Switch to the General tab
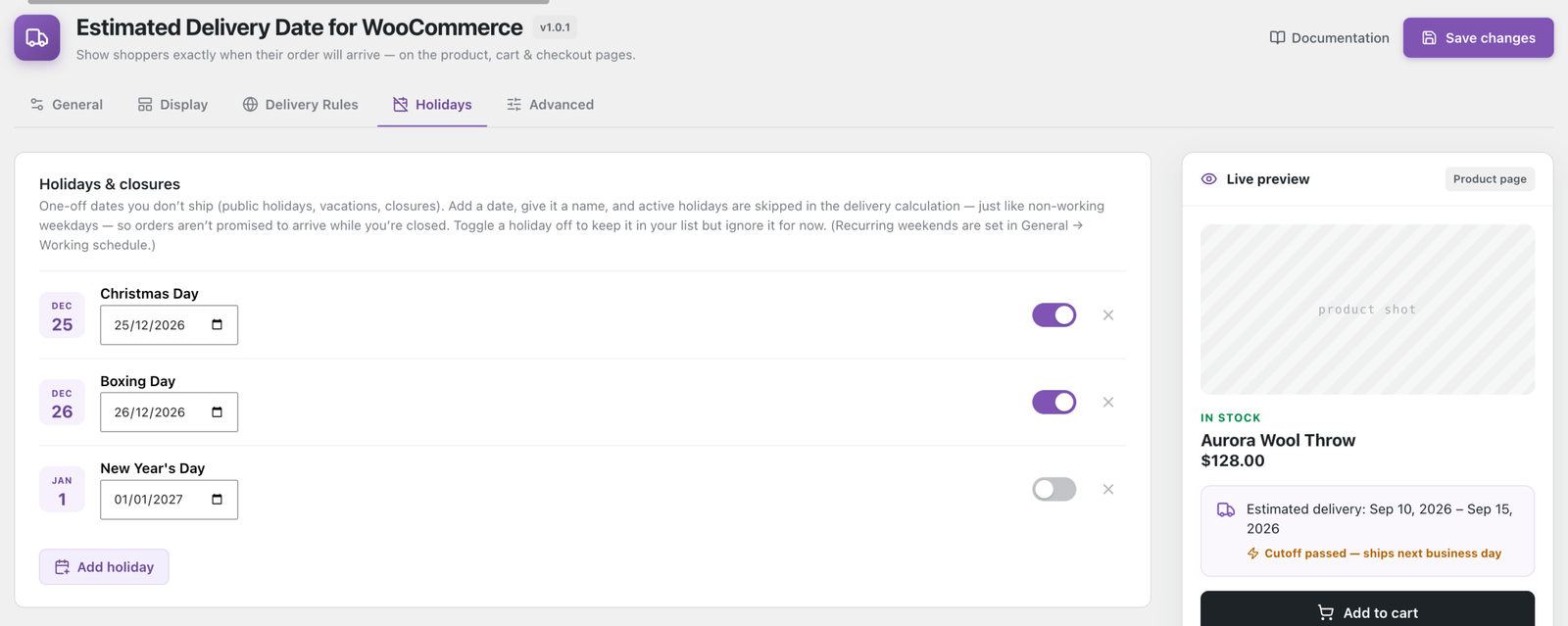This screenshot has width=1568, height=626. click(66, 105)
